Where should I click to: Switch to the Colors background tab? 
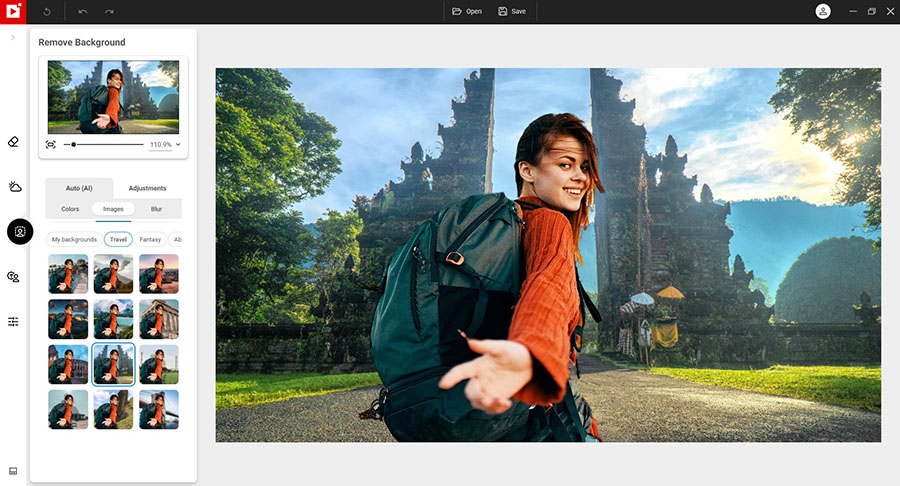[x=70, y=209]
